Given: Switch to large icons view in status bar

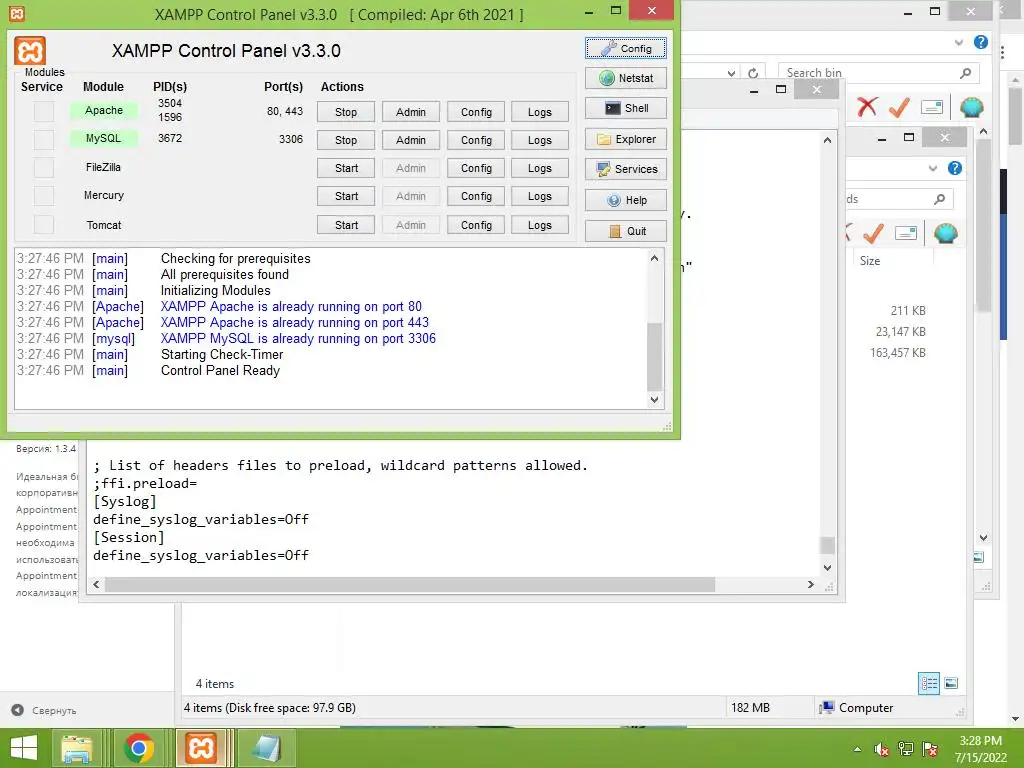Looking at the screenshot, I should [x=952, y=684].
